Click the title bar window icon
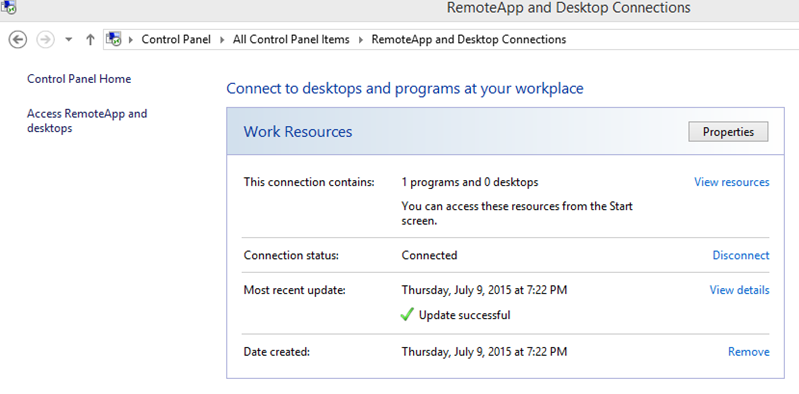Image resolution: width=799 pixels, height=394 pixels. click(9, 8)
